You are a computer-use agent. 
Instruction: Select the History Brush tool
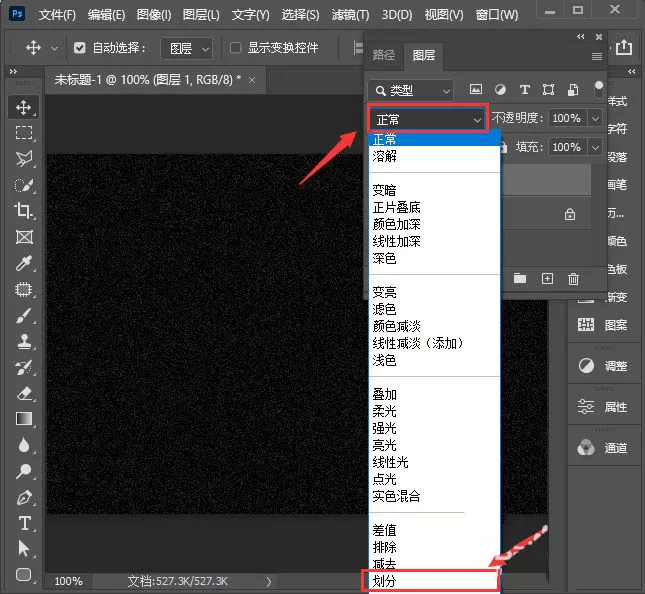click(23, 367)
